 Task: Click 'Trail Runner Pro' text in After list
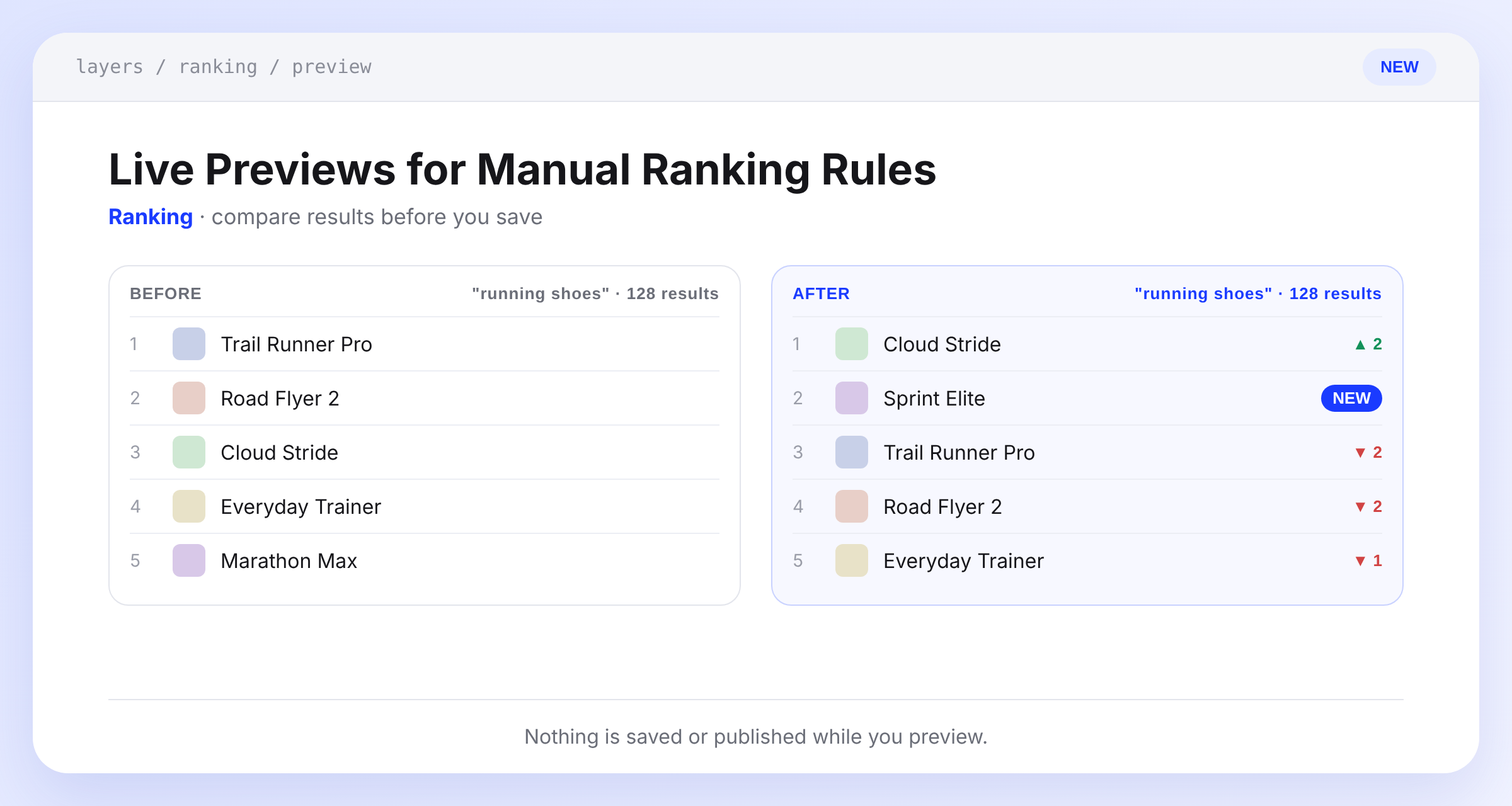click(x=959, y=453)
